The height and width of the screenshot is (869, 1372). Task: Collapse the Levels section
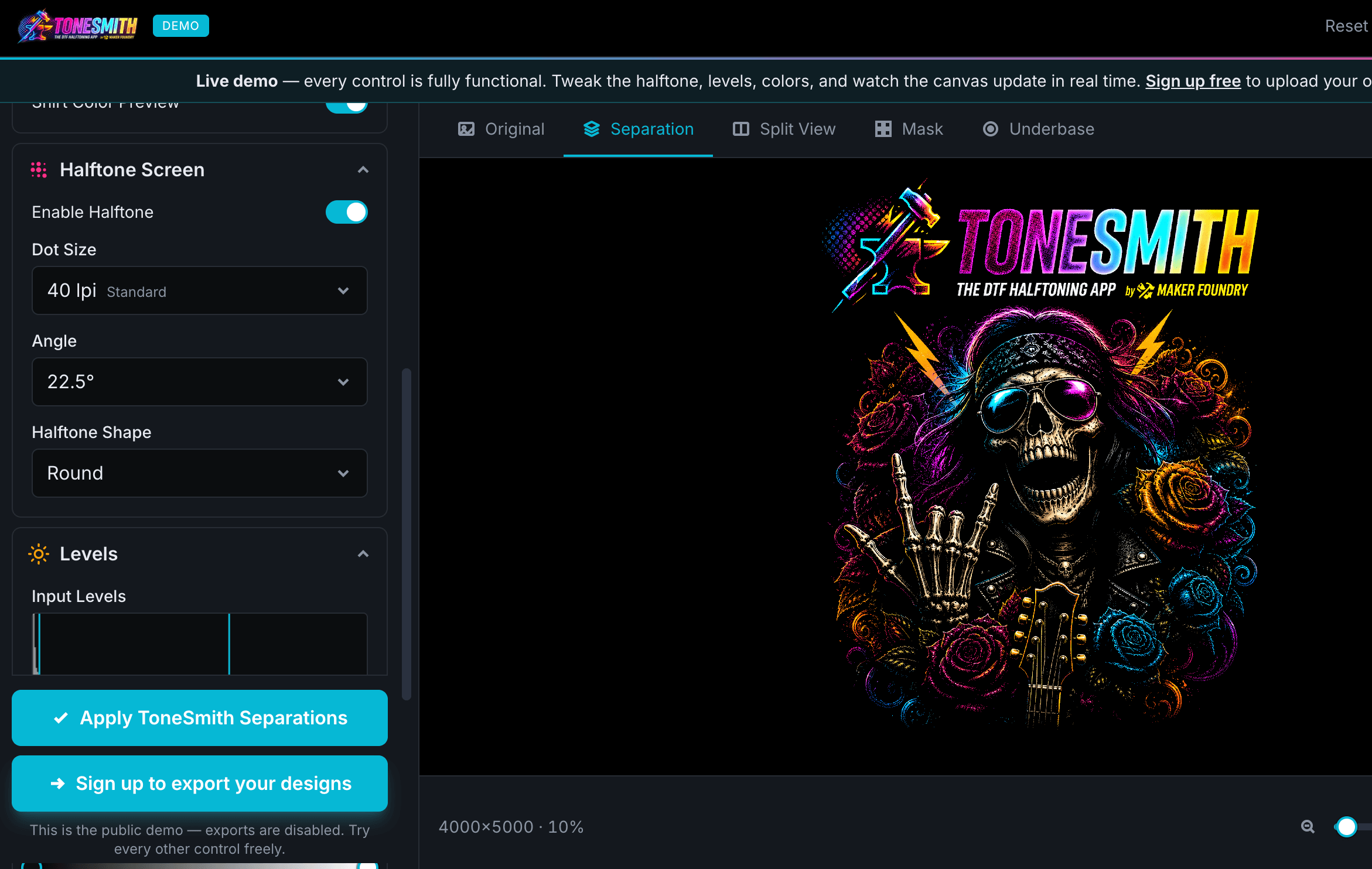pos(363,554)
